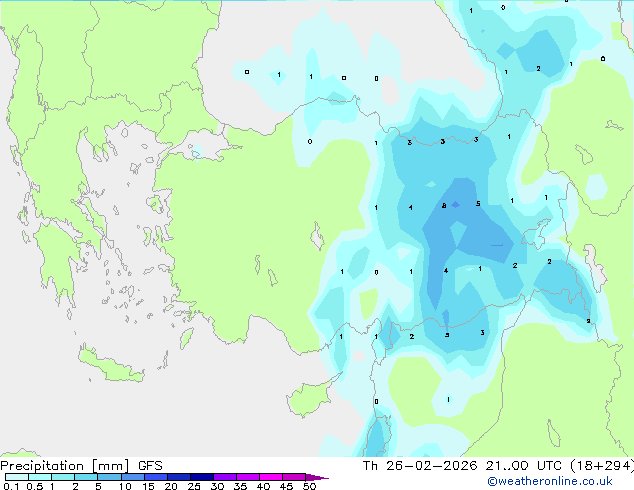This screenshot has width=634, height=490.
Task: Choose the 30–35 mm purple legend swatch
Action: click(x=224, y=477)
